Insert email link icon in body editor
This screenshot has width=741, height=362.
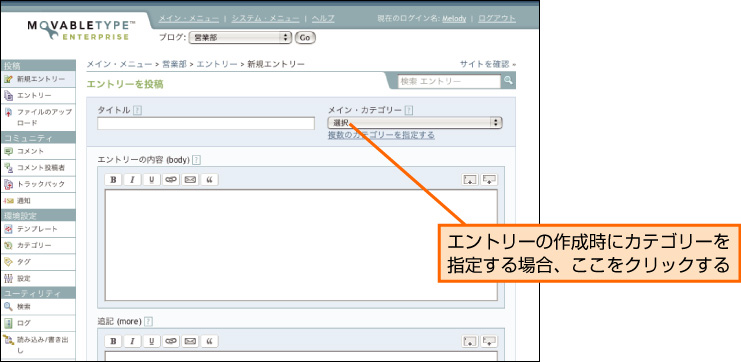pyautogui.click(x=190, y=180)
